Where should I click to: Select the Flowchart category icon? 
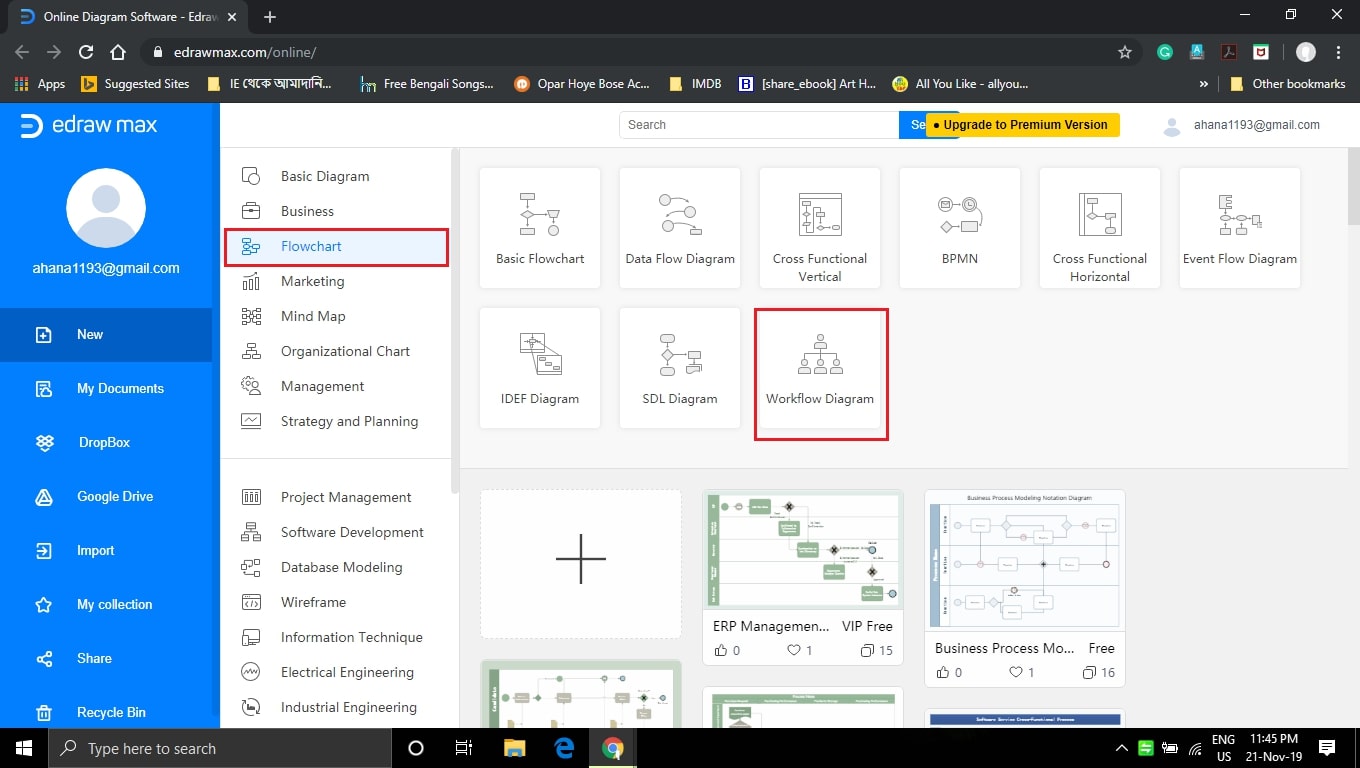(250, 246)
